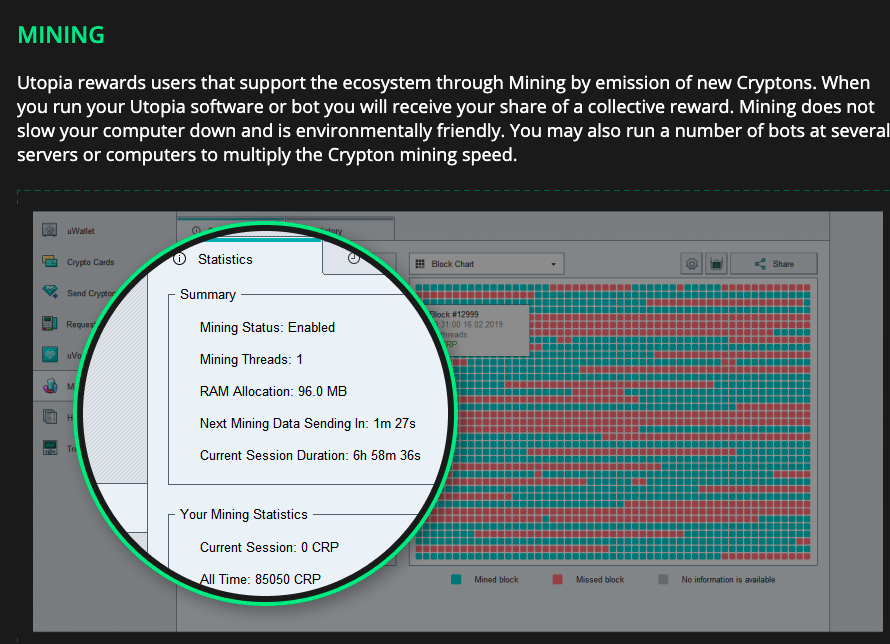Click the share arrow icon
This screenshot has height=644, width=890.
[760, 264]
